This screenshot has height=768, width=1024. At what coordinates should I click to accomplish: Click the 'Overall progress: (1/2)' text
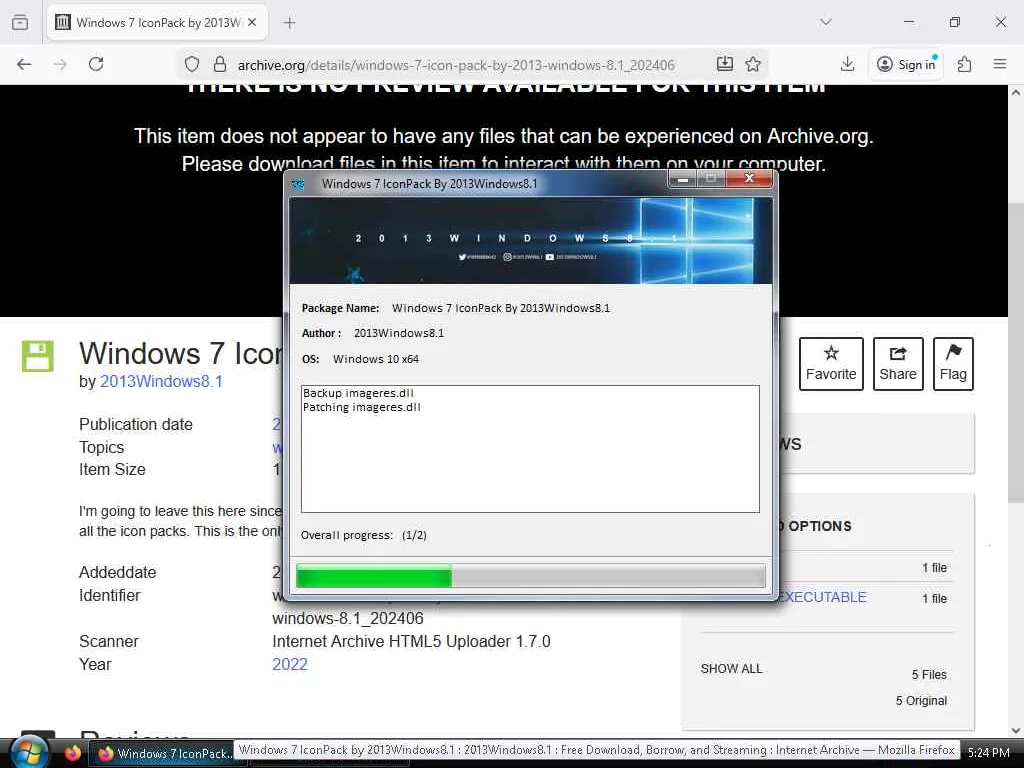364,535
